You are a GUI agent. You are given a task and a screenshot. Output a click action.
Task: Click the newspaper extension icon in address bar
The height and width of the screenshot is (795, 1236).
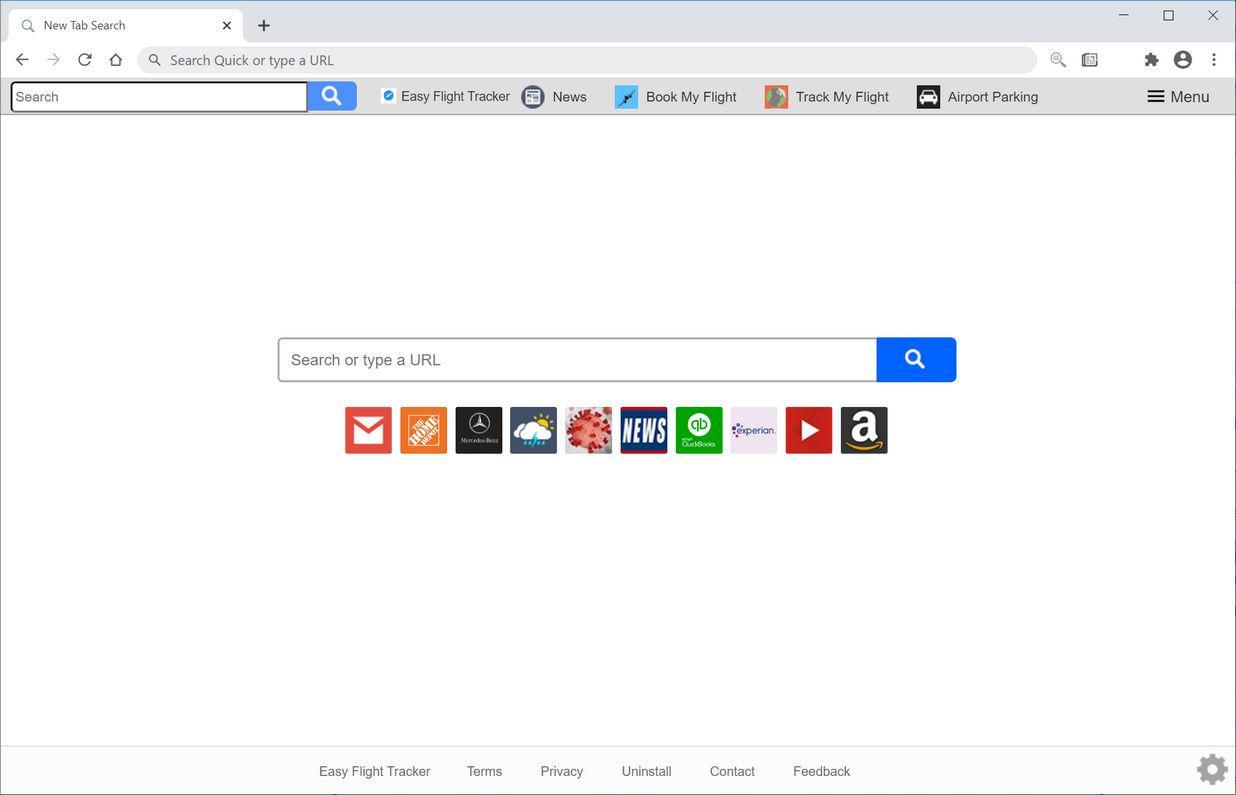pyautogui.click(x=1090, y=60)
